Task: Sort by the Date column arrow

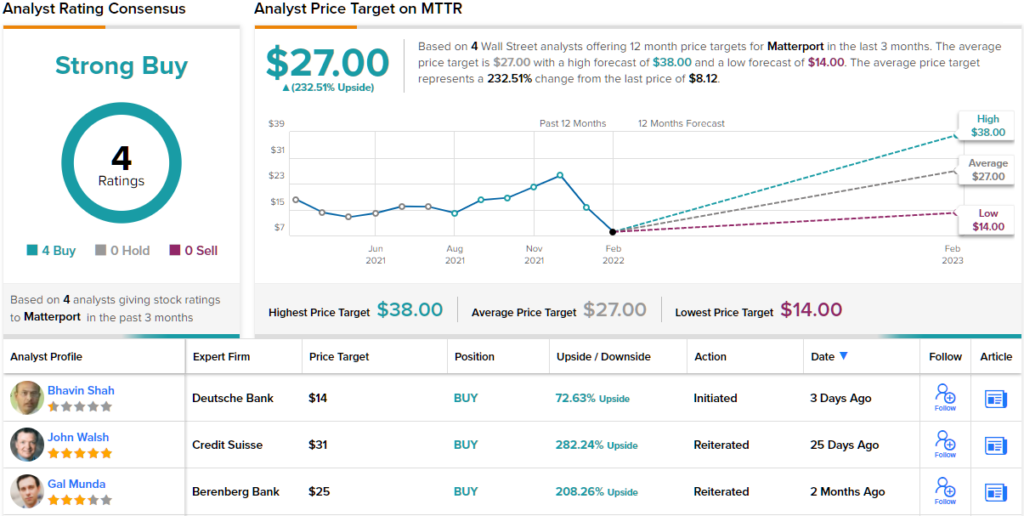Action: tap(843, 356)
